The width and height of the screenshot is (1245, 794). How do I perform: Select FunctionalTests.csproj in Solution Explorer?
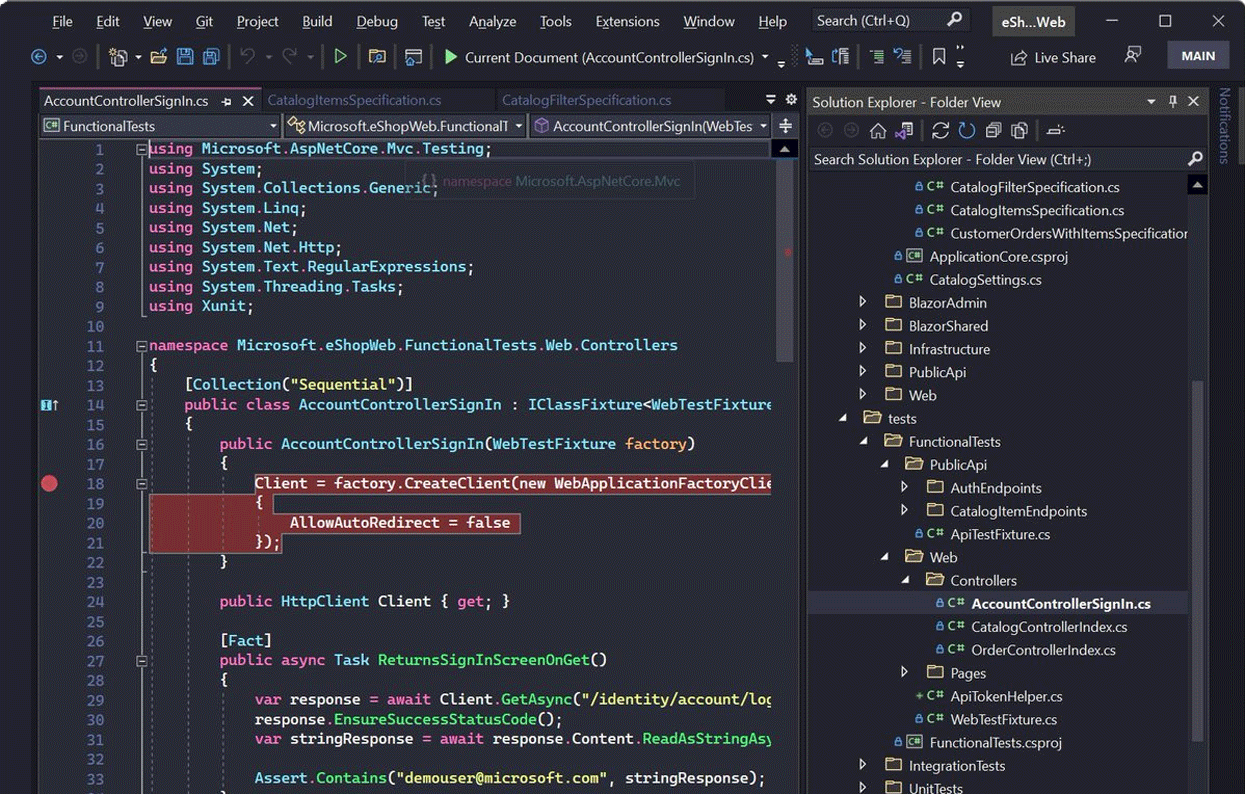(x=998, y=742)
